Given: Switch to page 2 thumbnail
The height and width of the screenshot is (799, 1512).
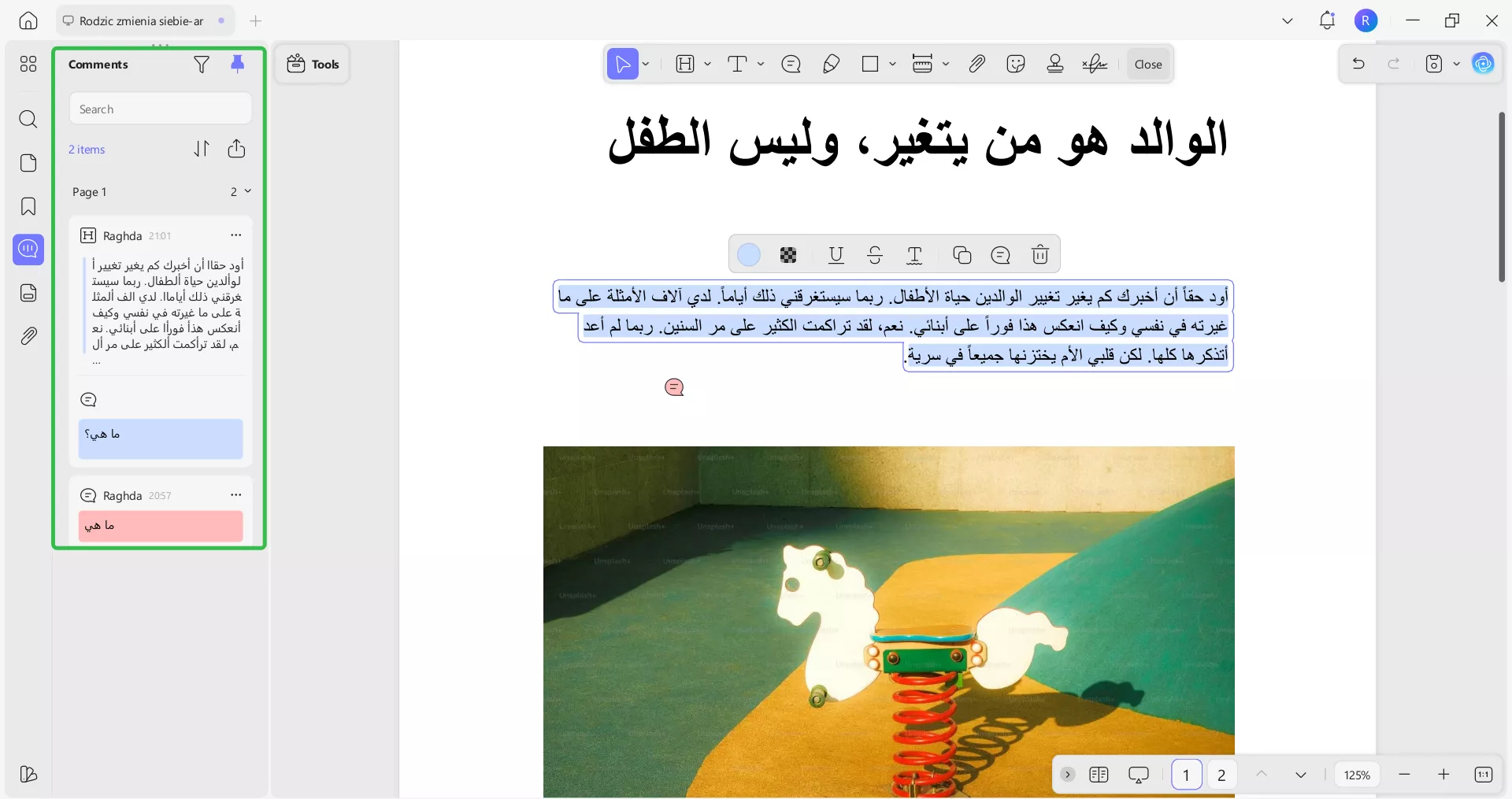Looking at the screenshot, I should 1221,775.
